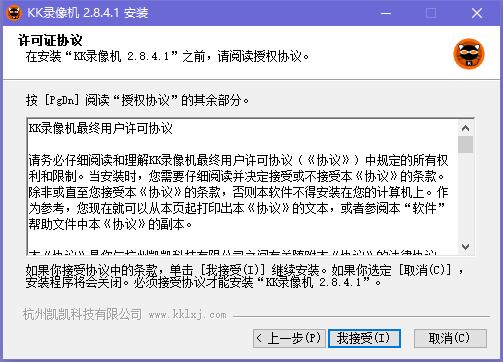Click the 我接受(I) button to accept

click(x=364, y=338)
